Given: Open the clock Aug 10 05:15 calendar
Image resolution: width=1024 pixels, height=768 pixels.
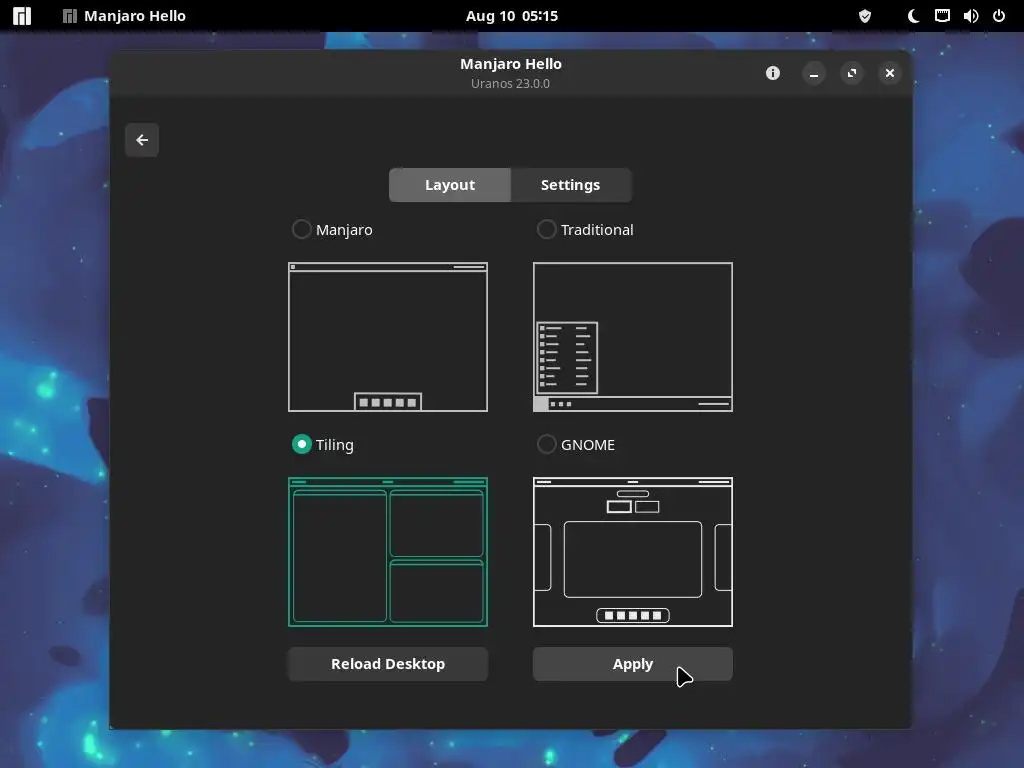Looking at the screenshot, I should [x=511, y=16].
